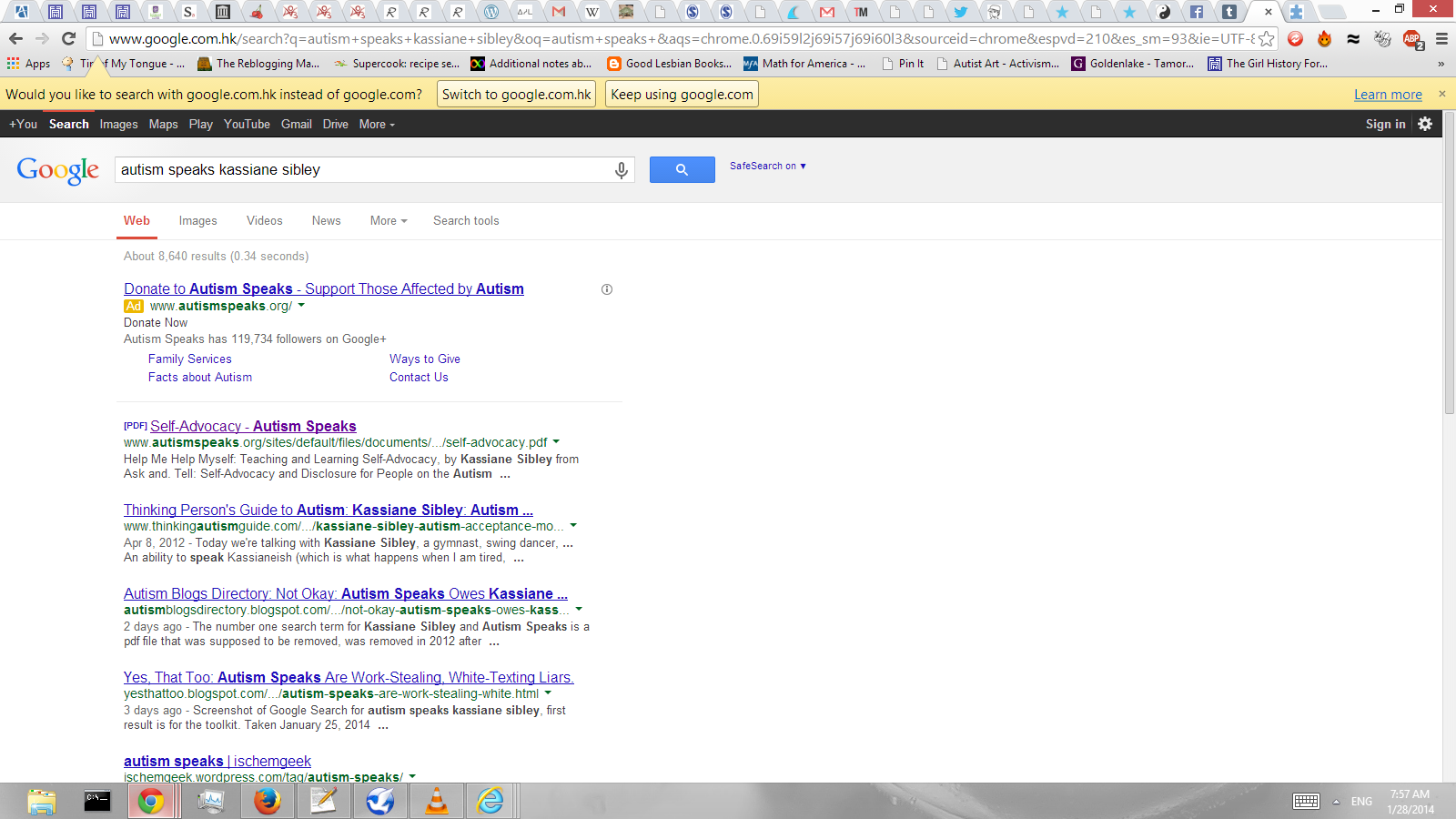The height and width of the screenshot is (819, 1456).
Task: Open File Explorer from the taskbar
Action: click(x=41, y=801)
